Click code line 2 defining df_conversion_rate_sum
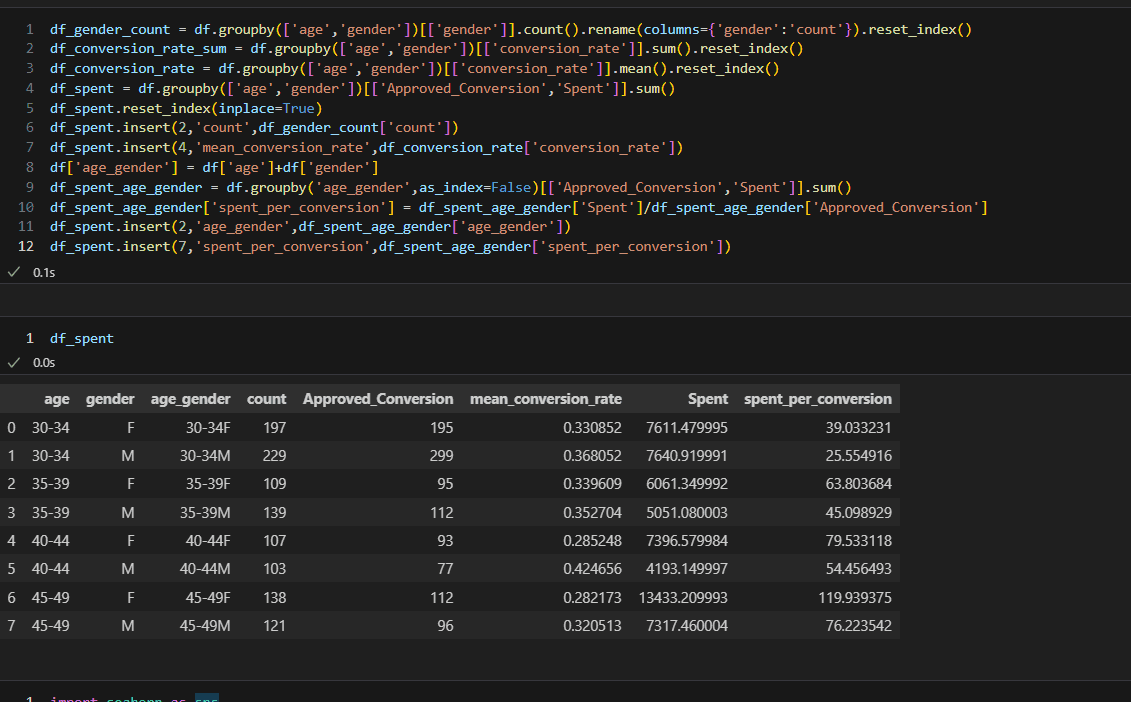This screenshot has height=702, width=1131. (426, 48)
